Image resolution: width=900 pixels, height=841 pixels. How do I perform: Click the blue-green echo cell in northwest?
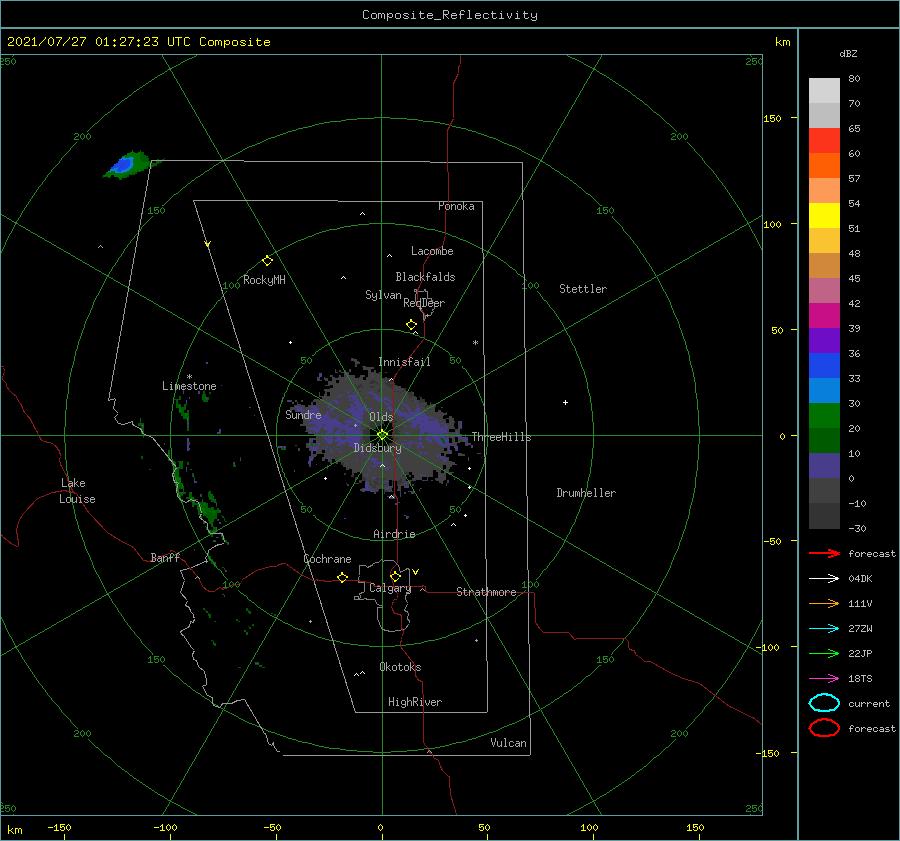point(126,165)
